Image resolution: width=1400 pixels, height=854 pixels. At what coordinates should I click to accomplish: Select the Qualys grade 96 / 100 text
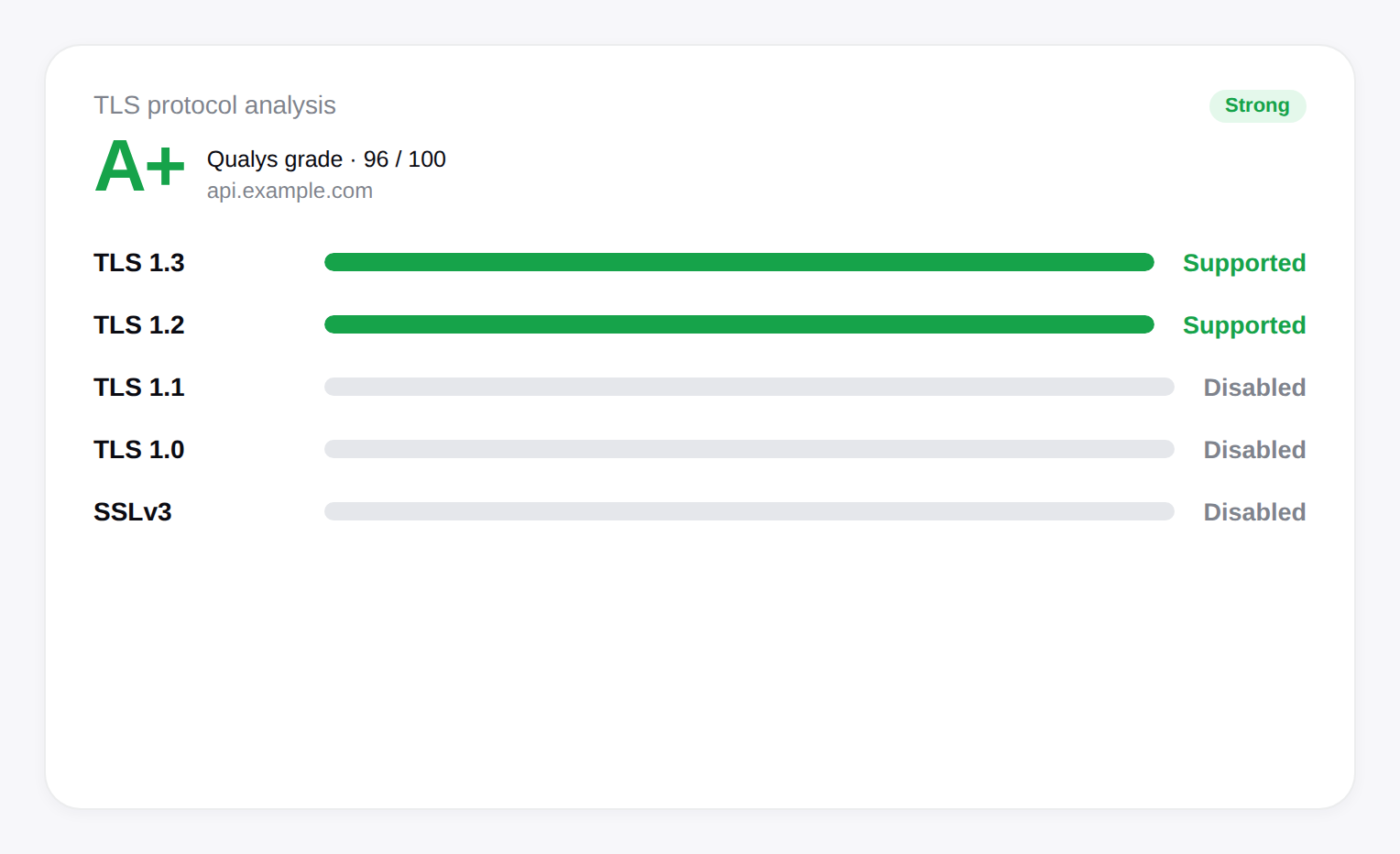326,159
